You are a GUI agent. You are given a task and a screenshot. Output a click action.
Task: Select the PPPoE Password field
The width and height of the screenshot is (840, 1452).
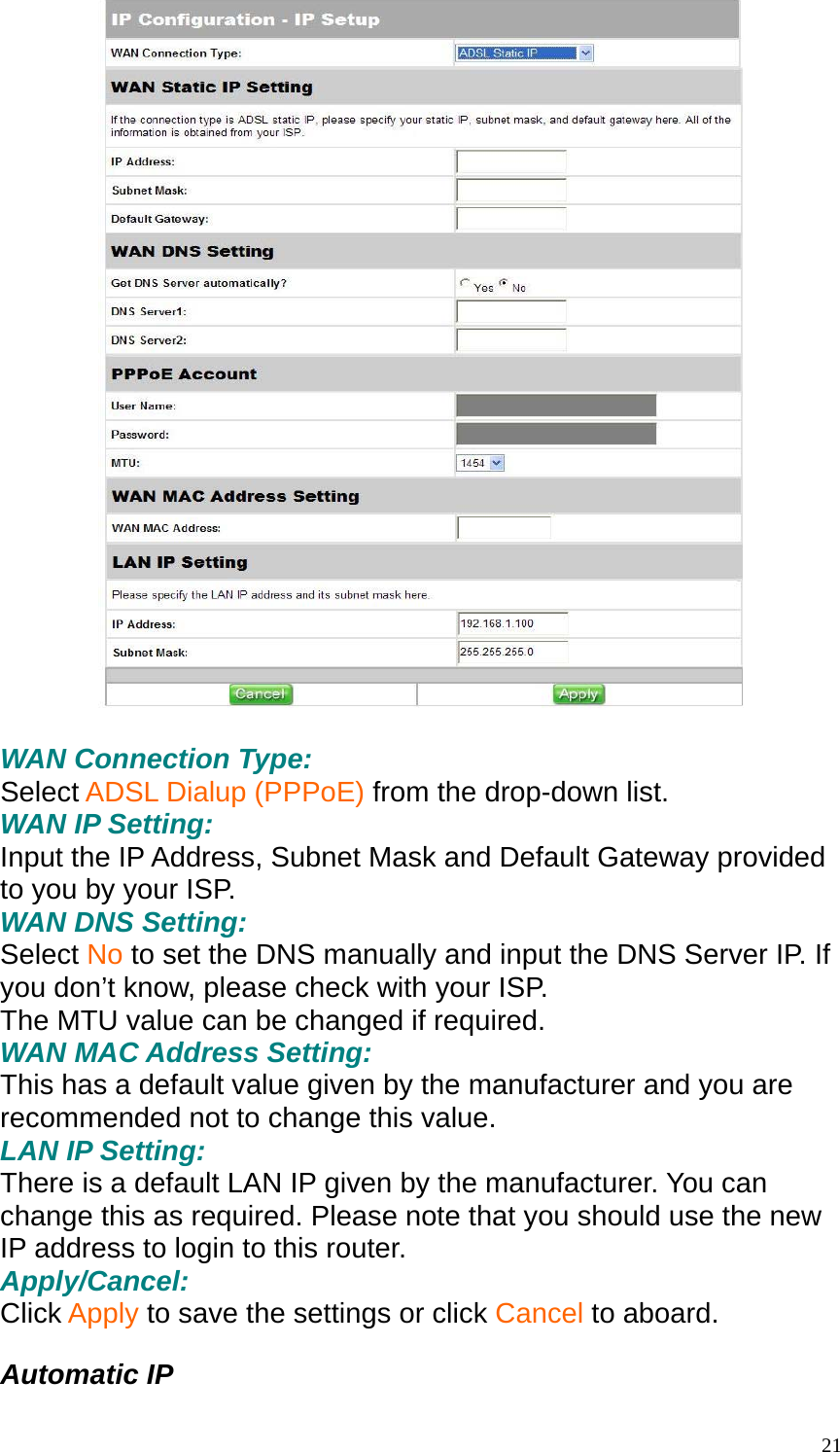pos(555,433)
